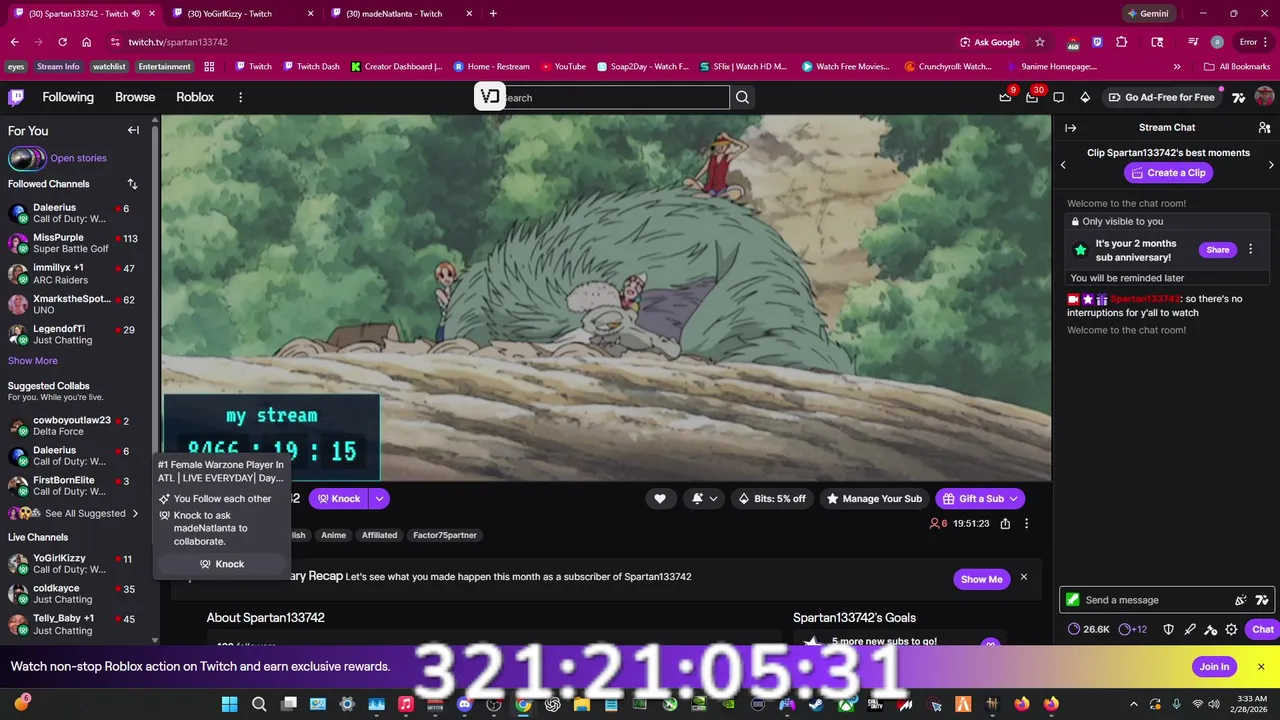Viewport: 1280px width, 720px height.
Task: Open chat settings gear icon
Action: click(1231, 629)
